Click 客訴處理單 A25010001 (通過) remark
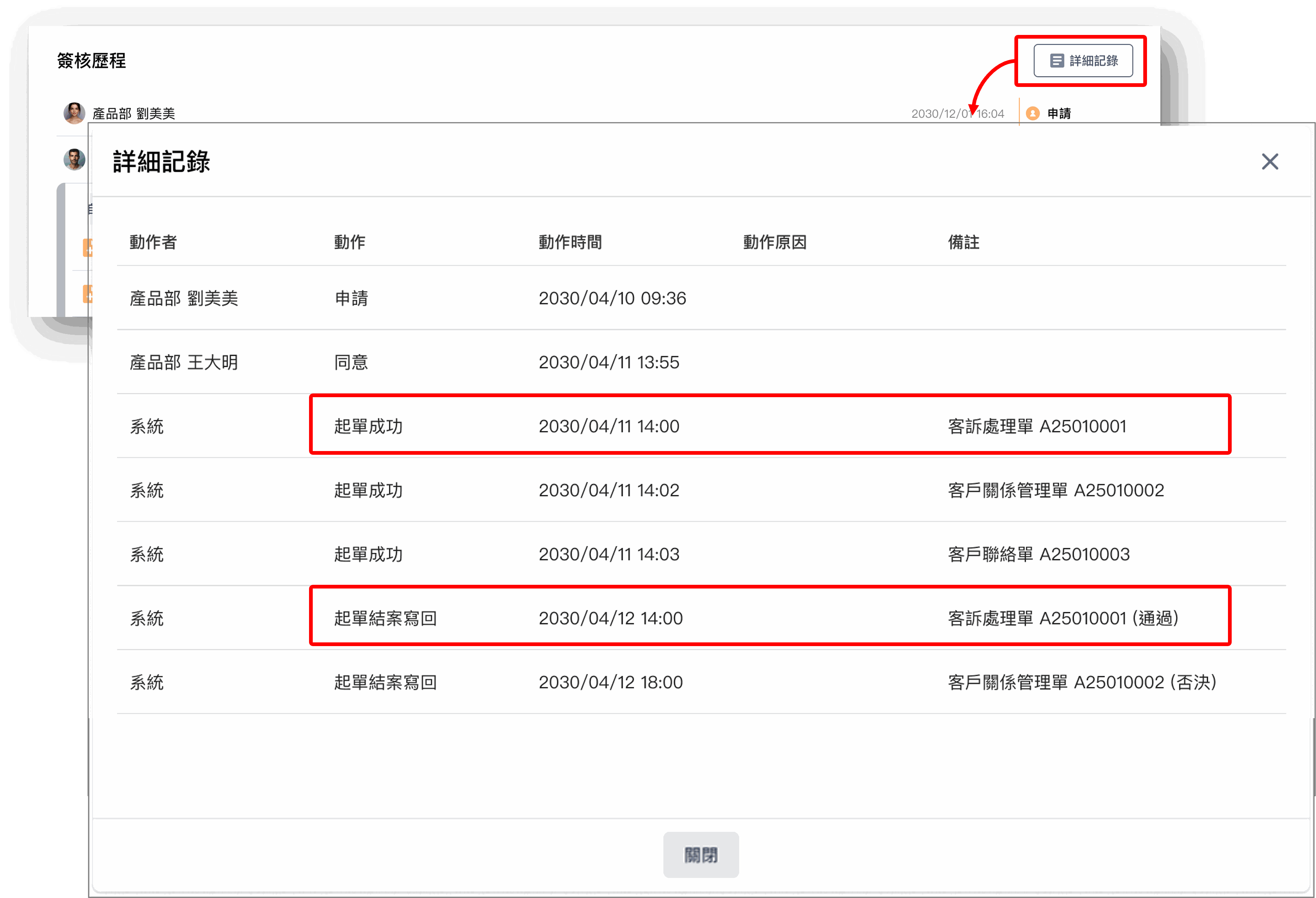Viewport: 1316px width, 898px height. [x=1063, y=618]
